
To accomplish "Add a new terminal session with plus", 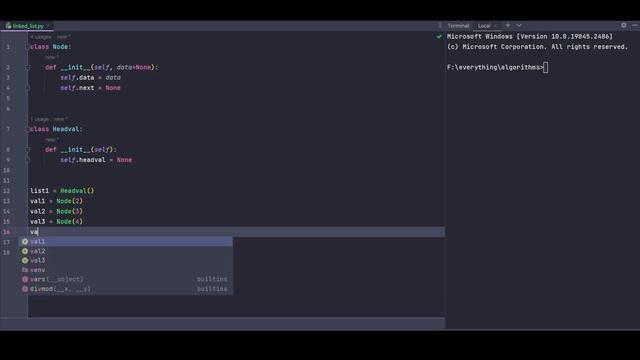I will 508,25.
